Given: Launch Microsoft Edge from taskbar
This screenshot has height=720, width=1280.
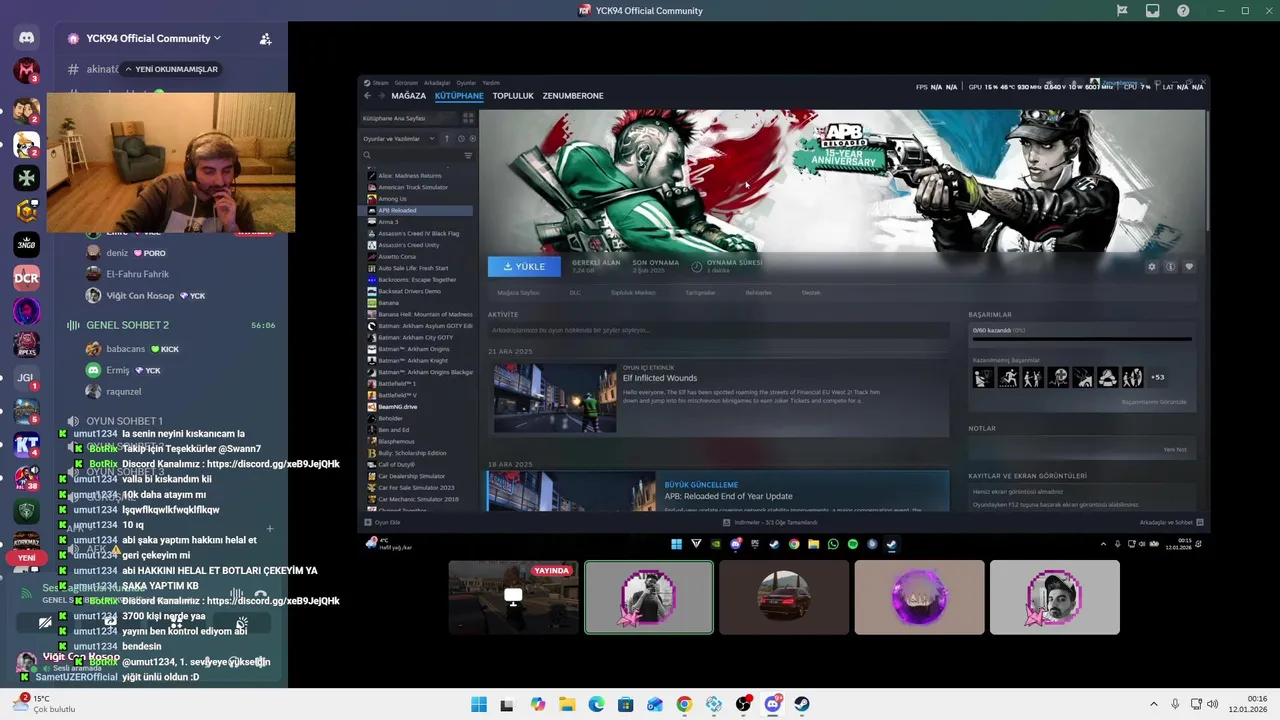Looking at the screenshot, I should pos(597,704).
